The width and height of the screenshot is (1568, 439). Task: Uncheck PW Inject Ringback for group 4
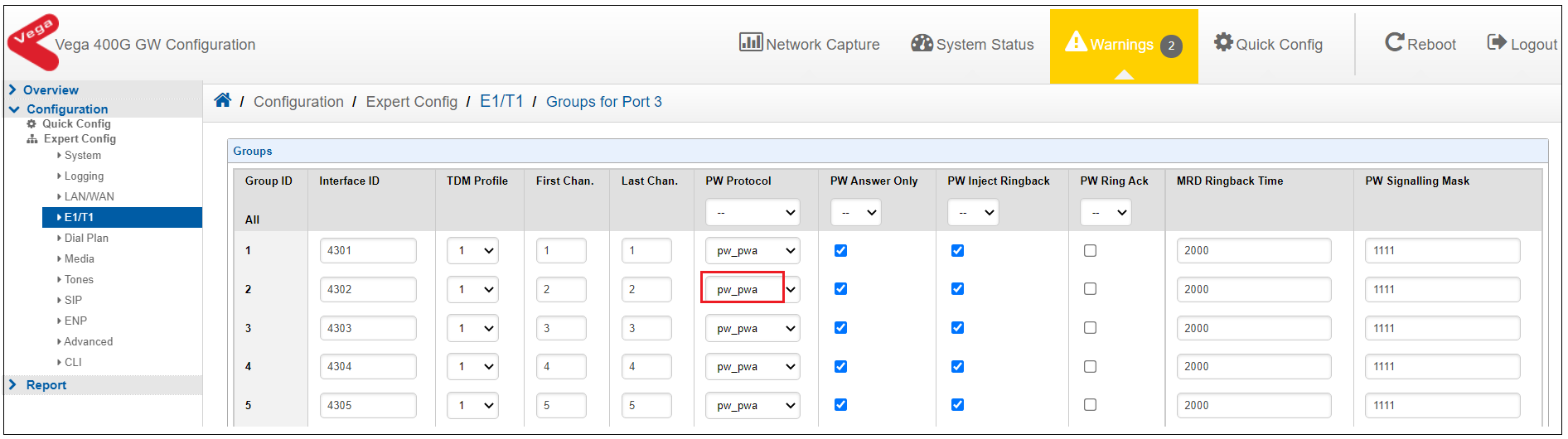(957, 366)
